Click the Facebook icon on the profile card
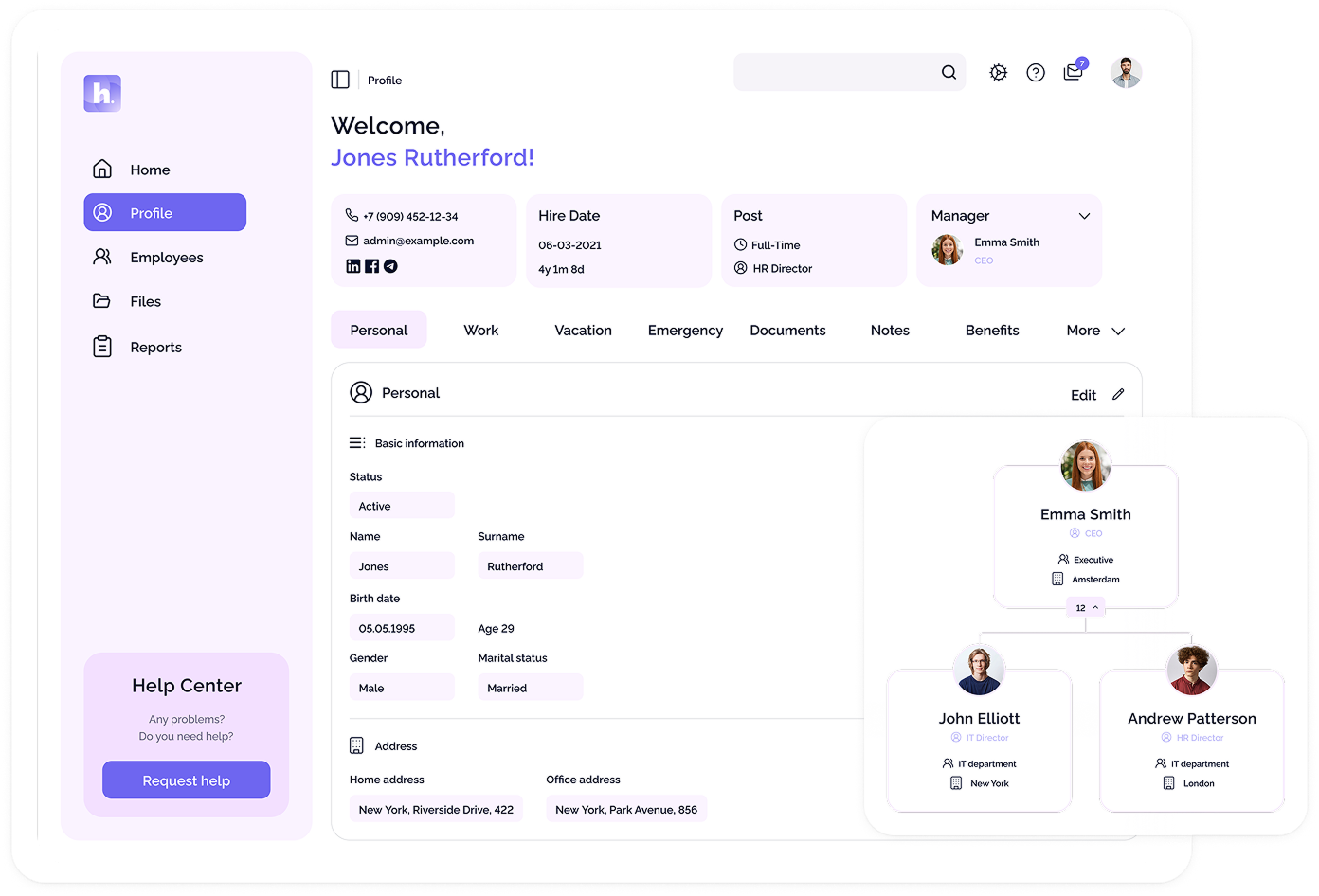 click(x=371, y=266)
